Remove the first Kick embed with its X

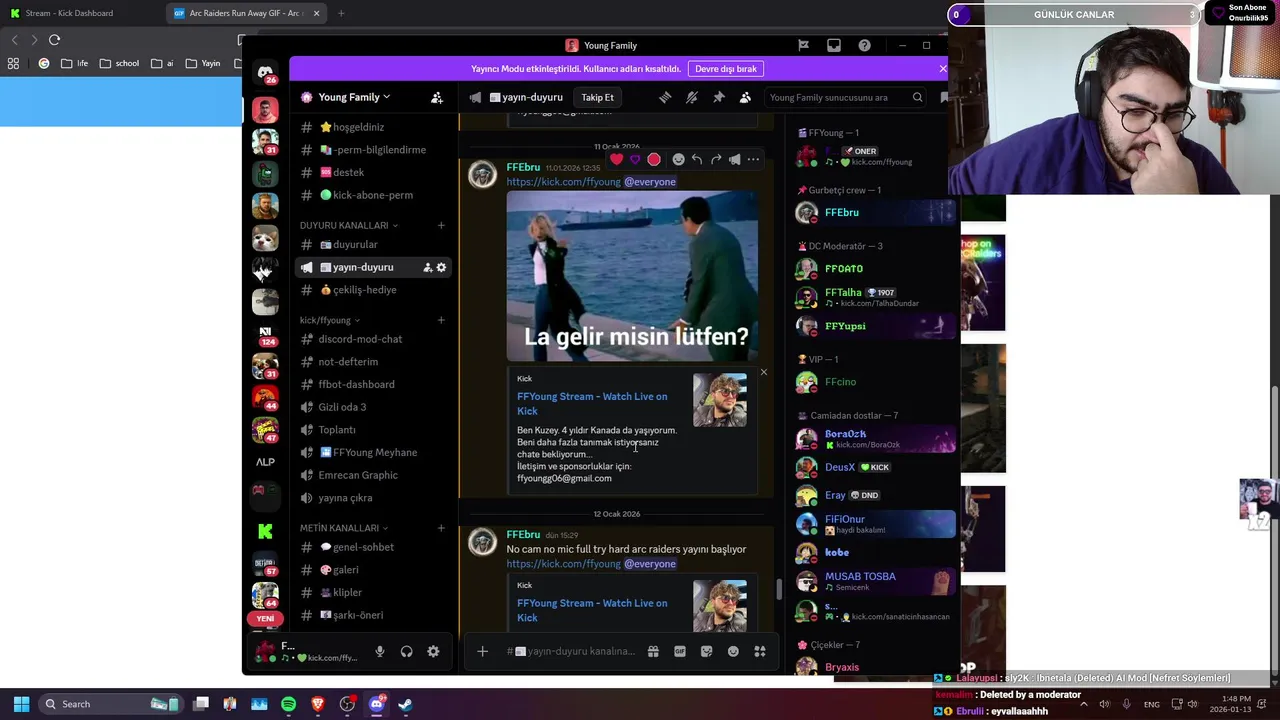click(763, 373)
